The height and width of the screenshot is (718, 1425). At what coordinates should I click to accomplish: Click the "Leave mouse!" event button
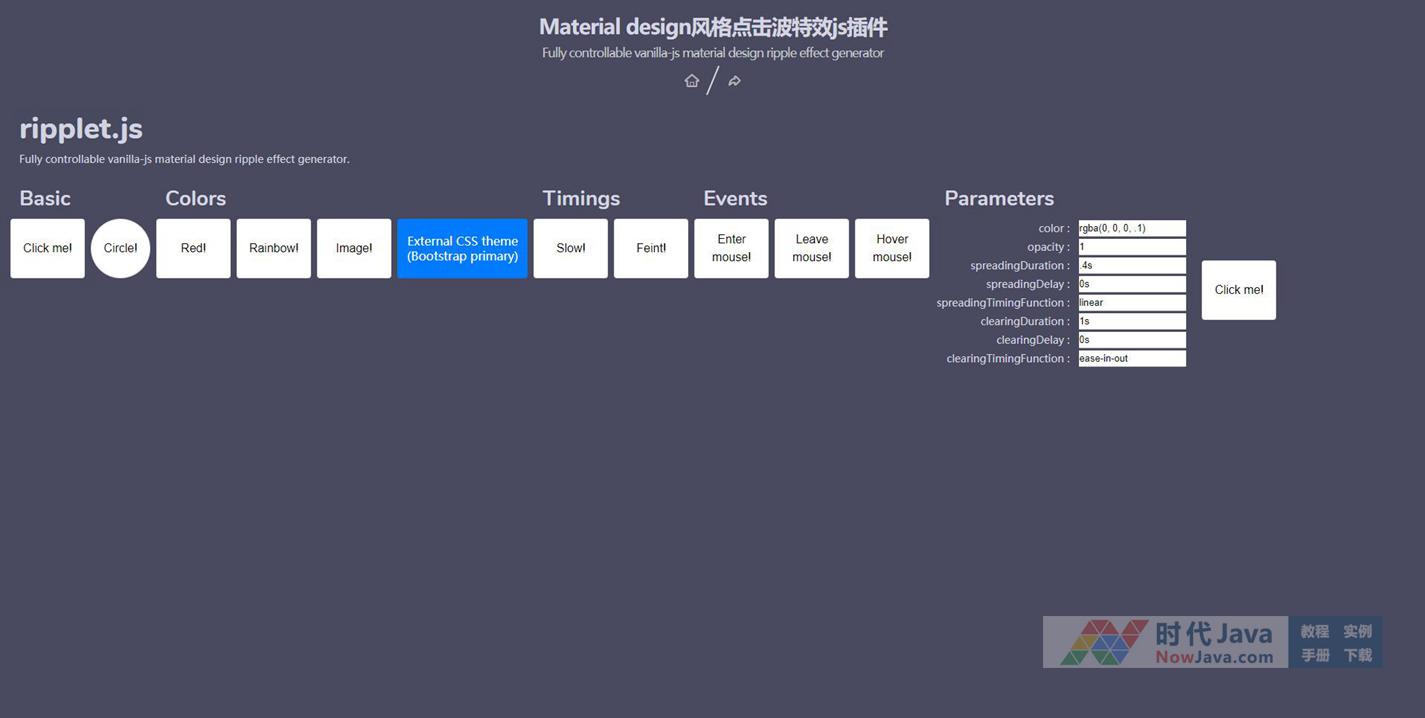[x=811, y=248]
